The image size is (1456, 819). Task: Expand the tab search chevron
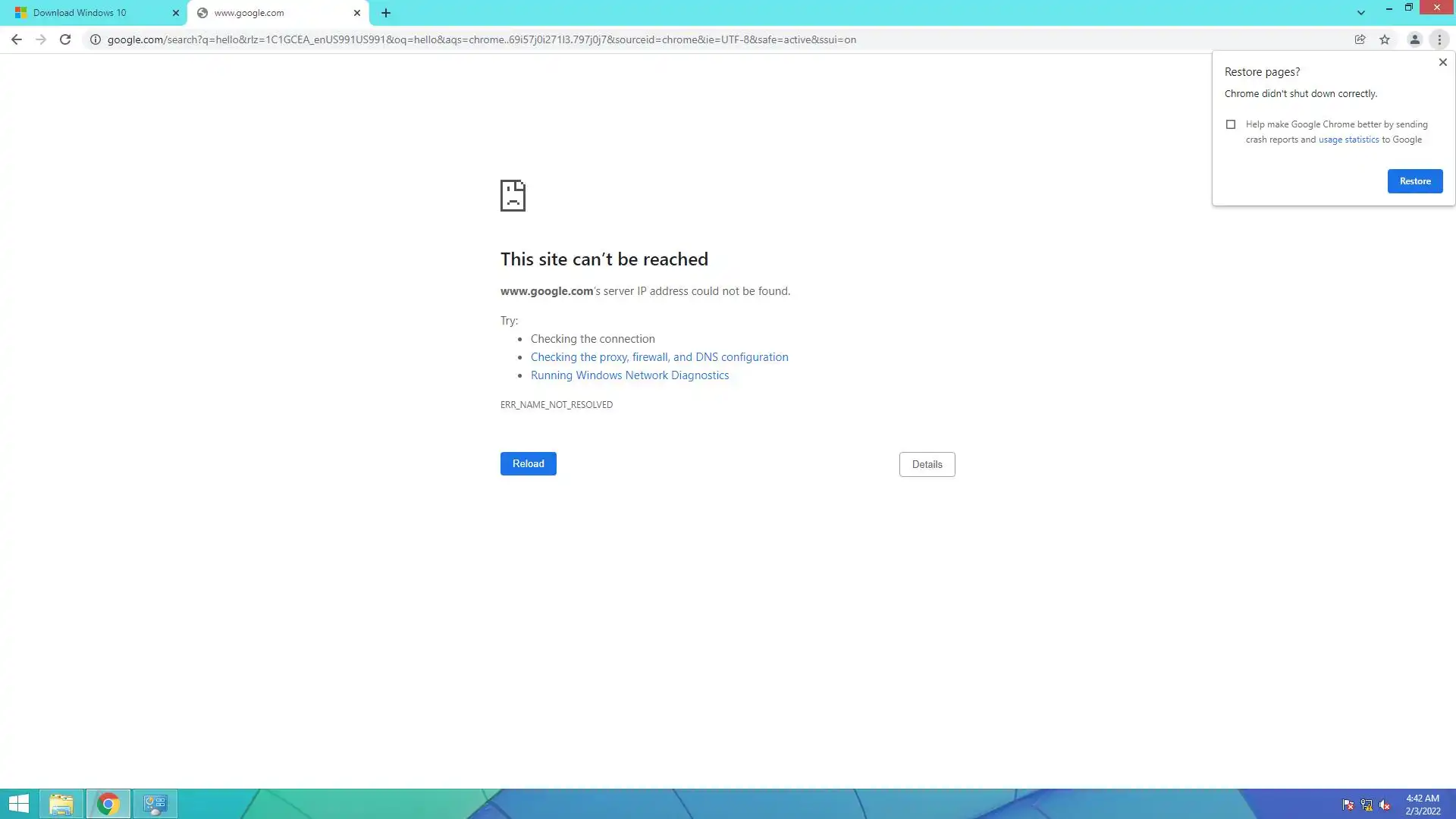[1361, 13]
